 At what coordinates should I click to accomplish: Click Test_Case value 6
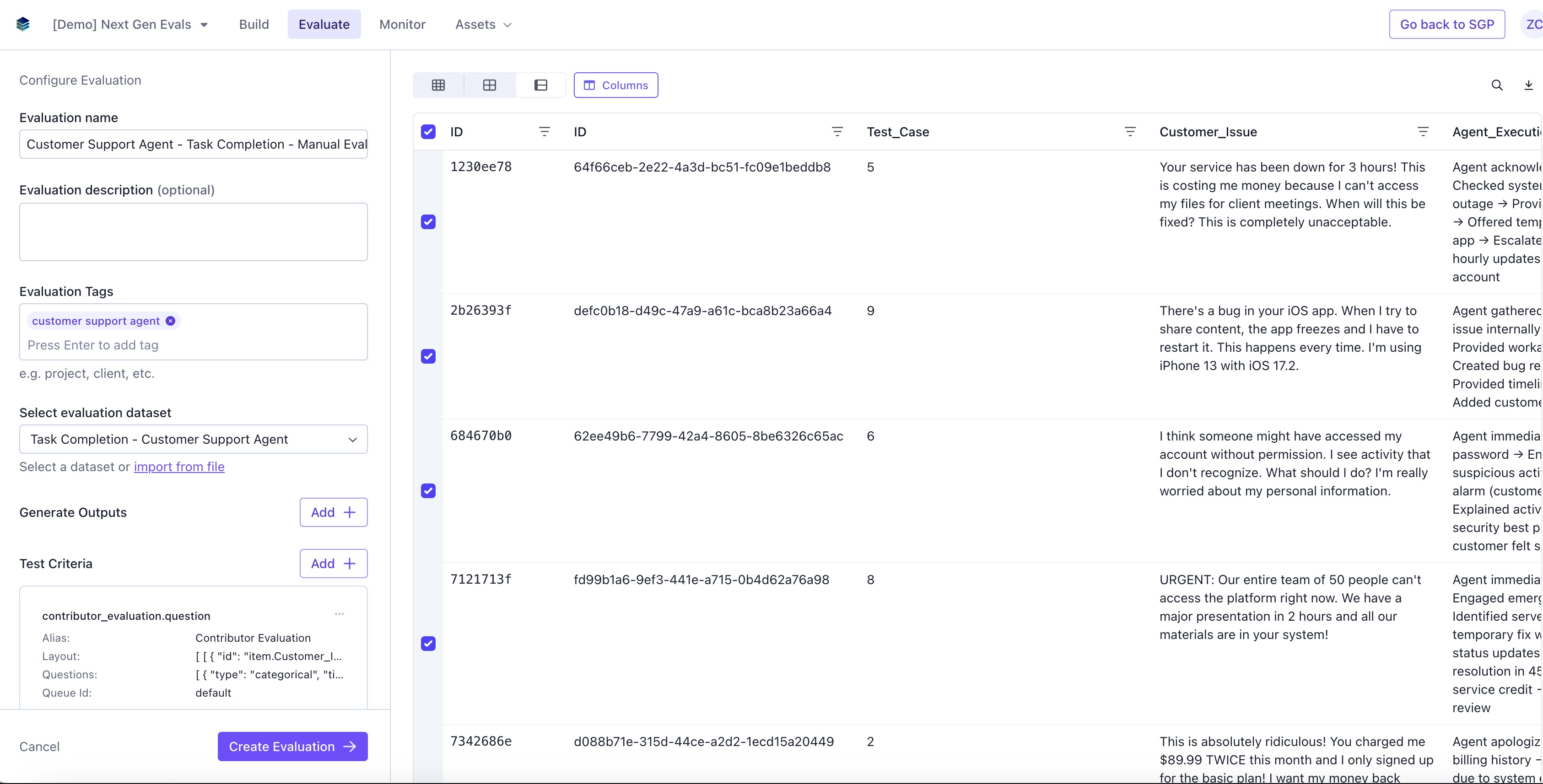[870, 436]
